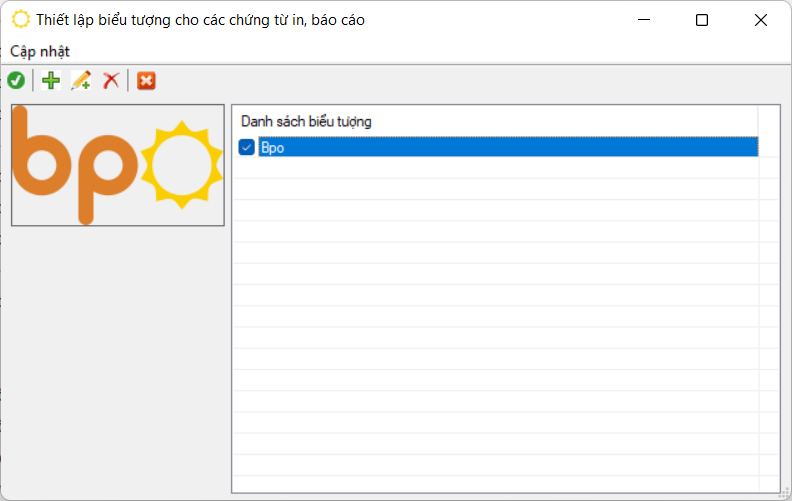
Task: Click the green checkmark confirm icon
Action: (x=16, y=81)
